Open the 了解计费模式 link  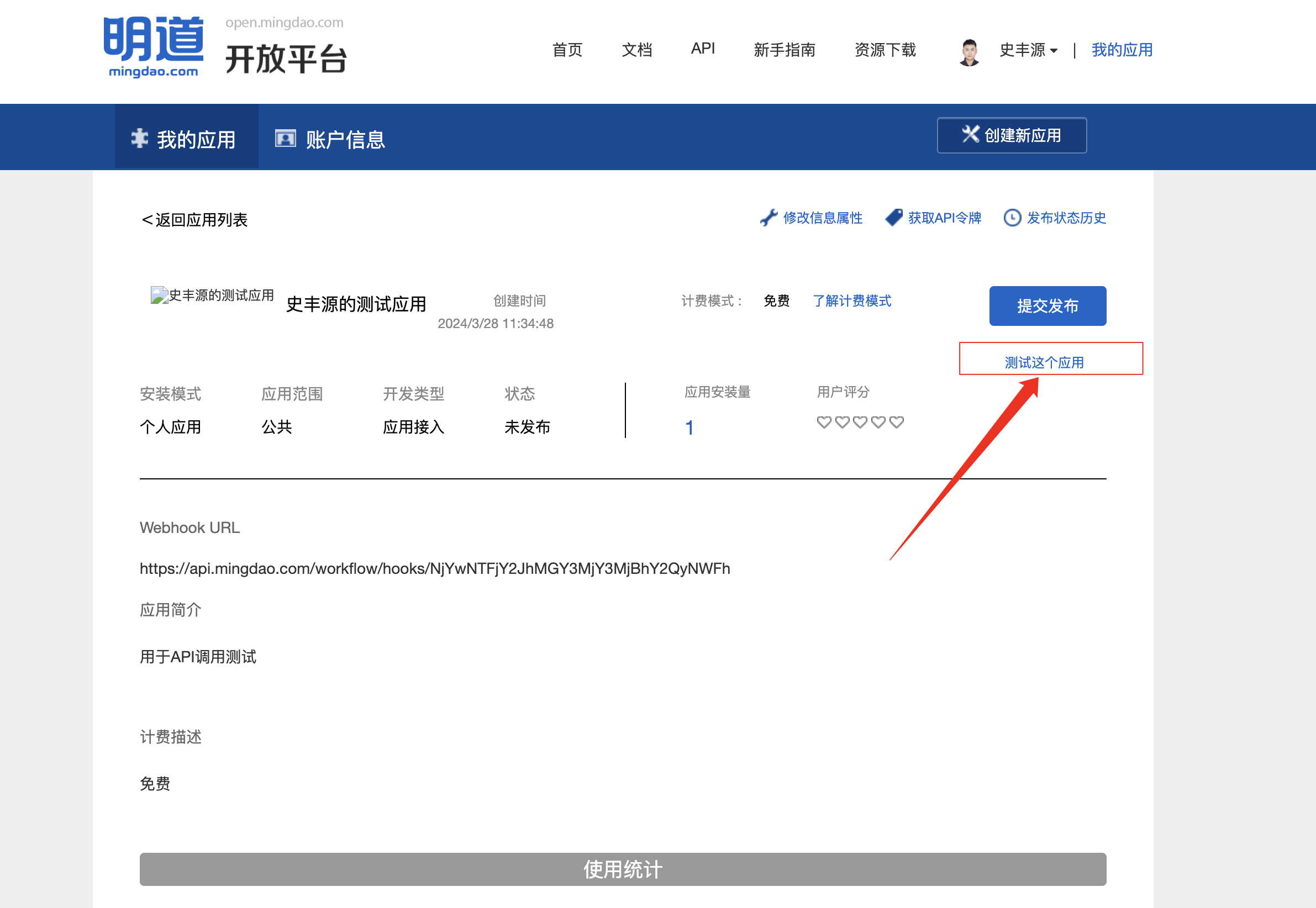pos(852,301)
